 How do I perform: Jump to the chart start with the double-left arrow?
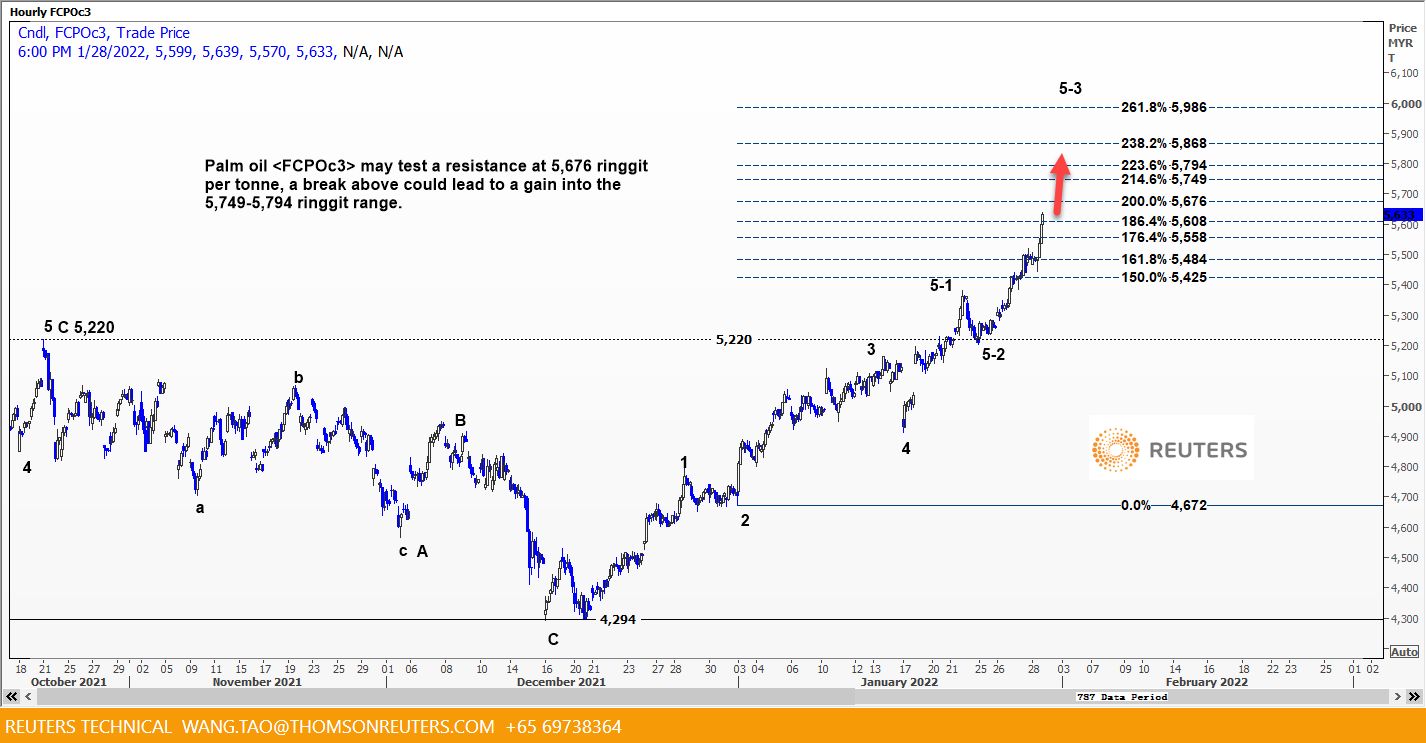coord(9,696)
